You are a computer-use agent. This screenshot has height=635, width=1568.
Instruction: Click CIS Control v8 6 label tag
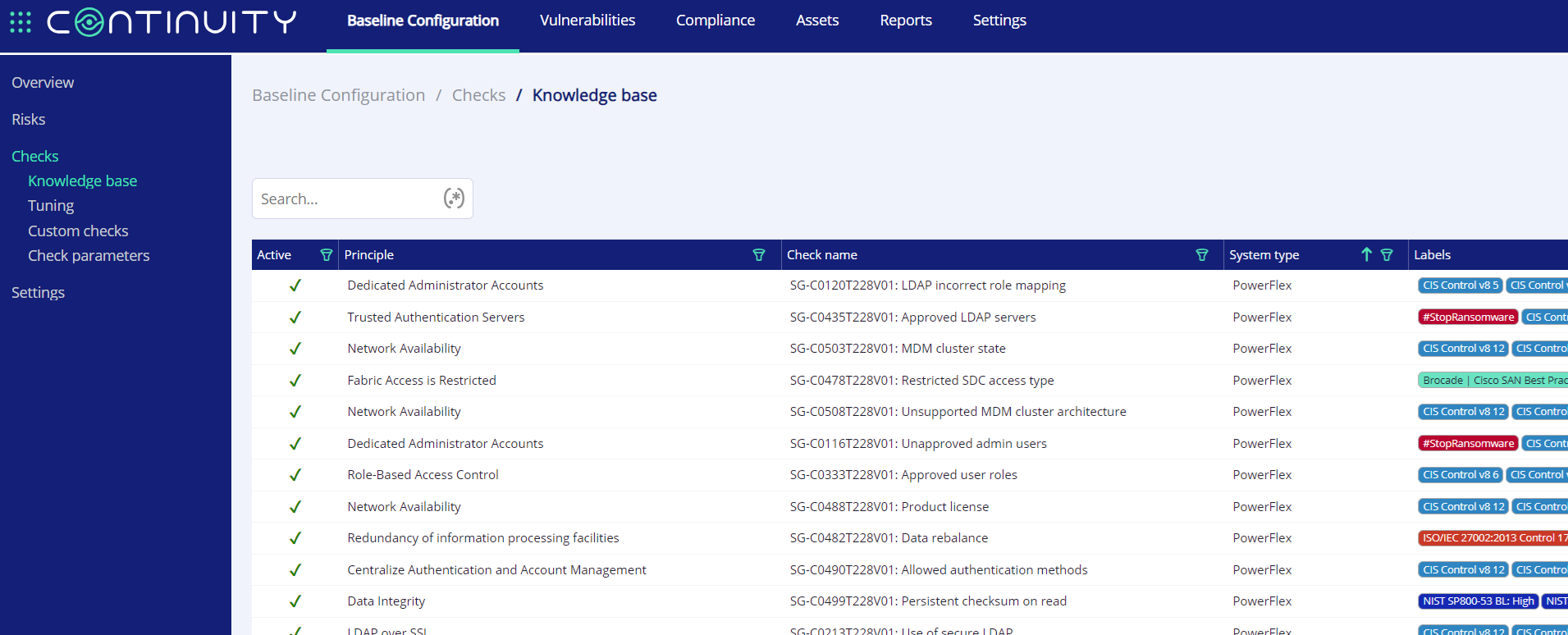1461,475
